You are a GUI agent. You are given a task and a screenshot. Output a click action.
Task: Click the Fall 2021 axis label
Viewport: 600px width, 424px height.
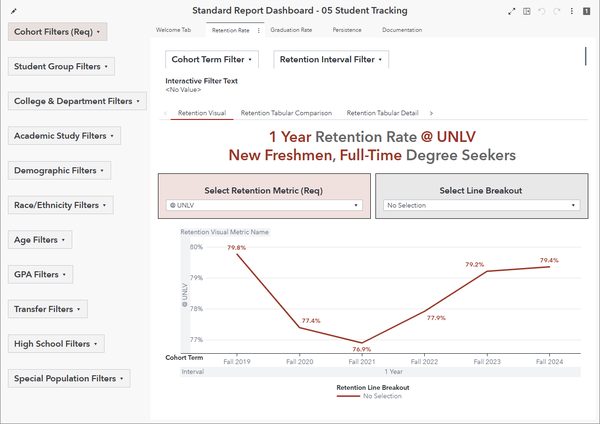[x=362, y=362]
